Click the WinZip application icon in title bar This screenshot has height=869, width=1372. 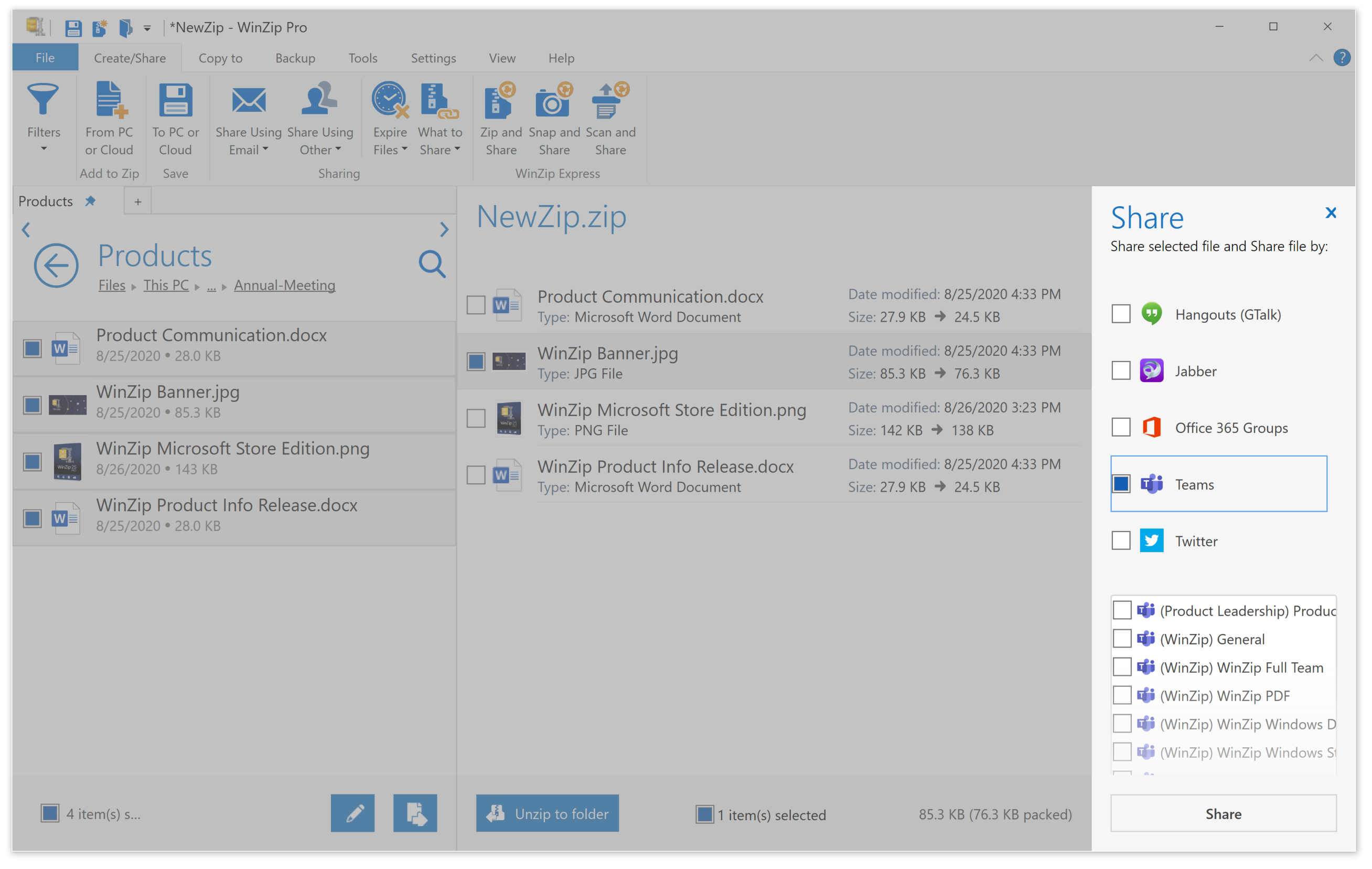[35, 26]
